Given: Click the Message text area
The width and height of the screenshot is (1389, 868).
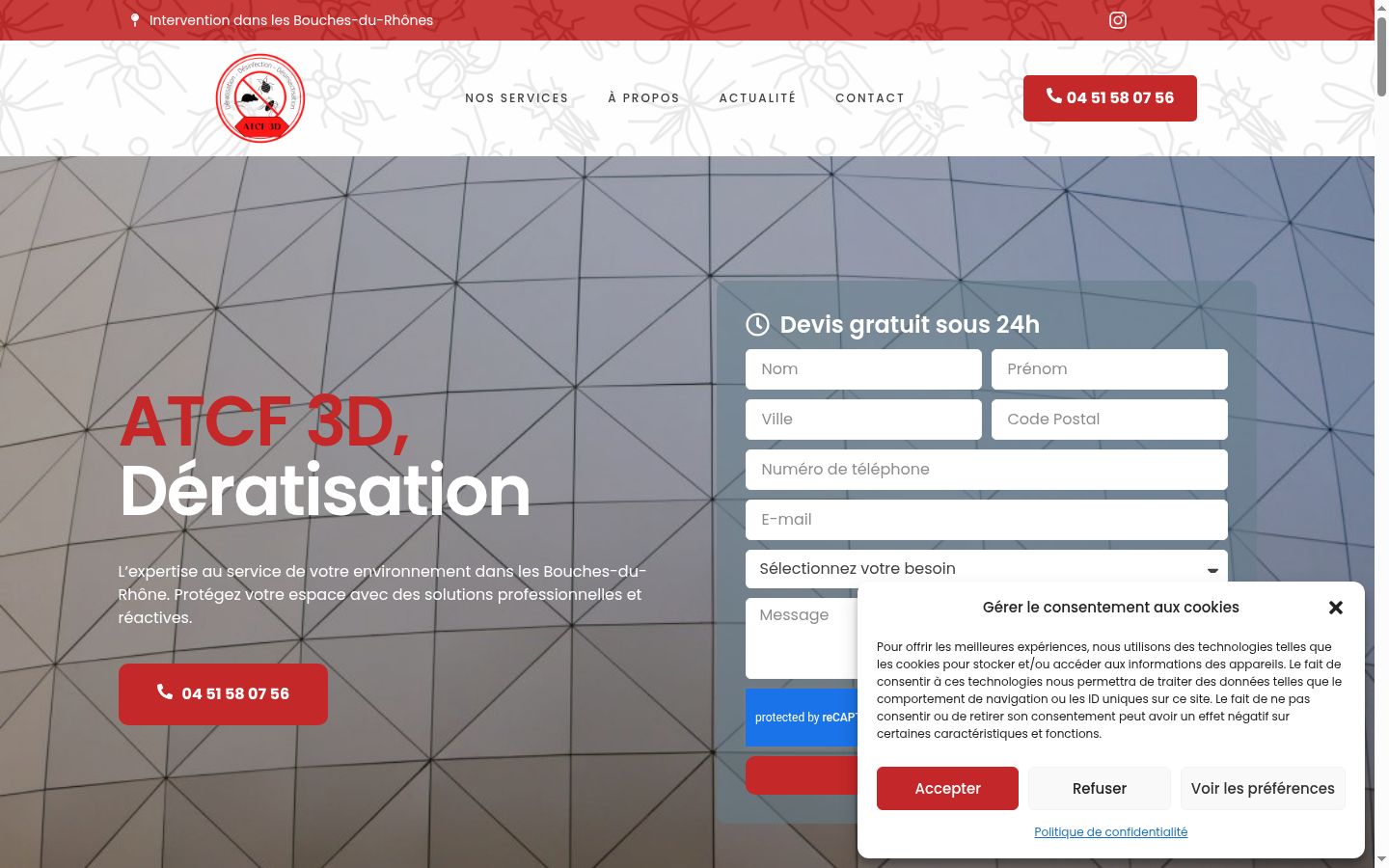Looking at the screenshot, I should click(801, 638).
